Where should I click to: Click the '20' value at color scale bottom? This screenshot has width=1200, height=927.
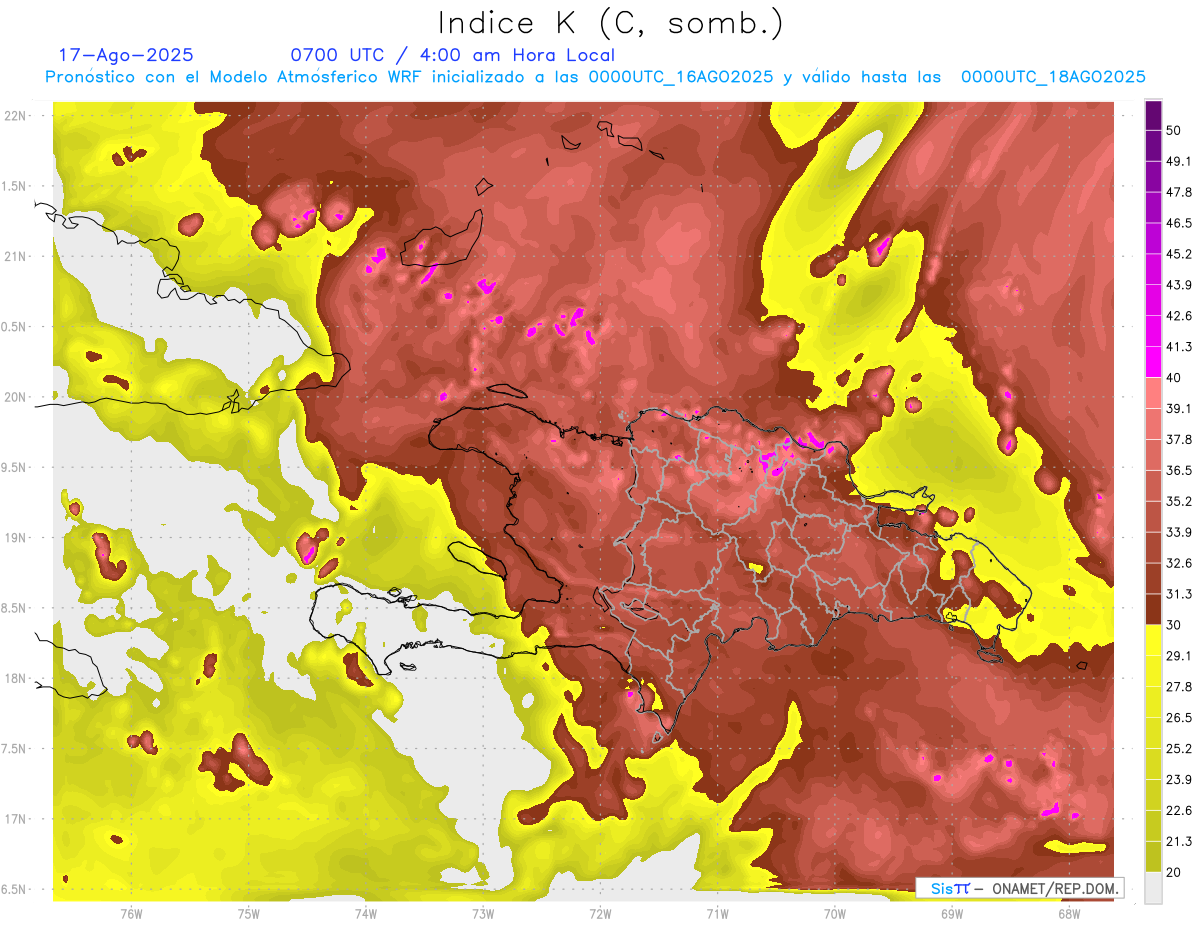1174,873
